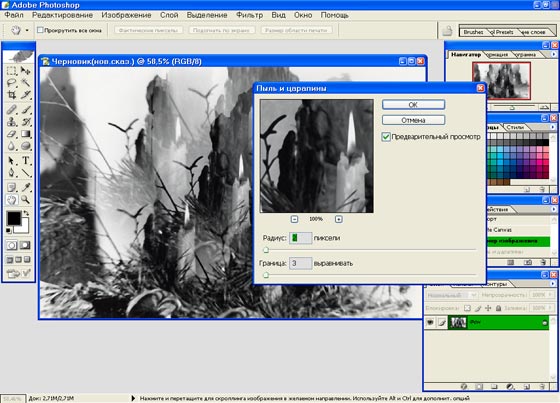Click the Граница input field

[x=300, y=263]
